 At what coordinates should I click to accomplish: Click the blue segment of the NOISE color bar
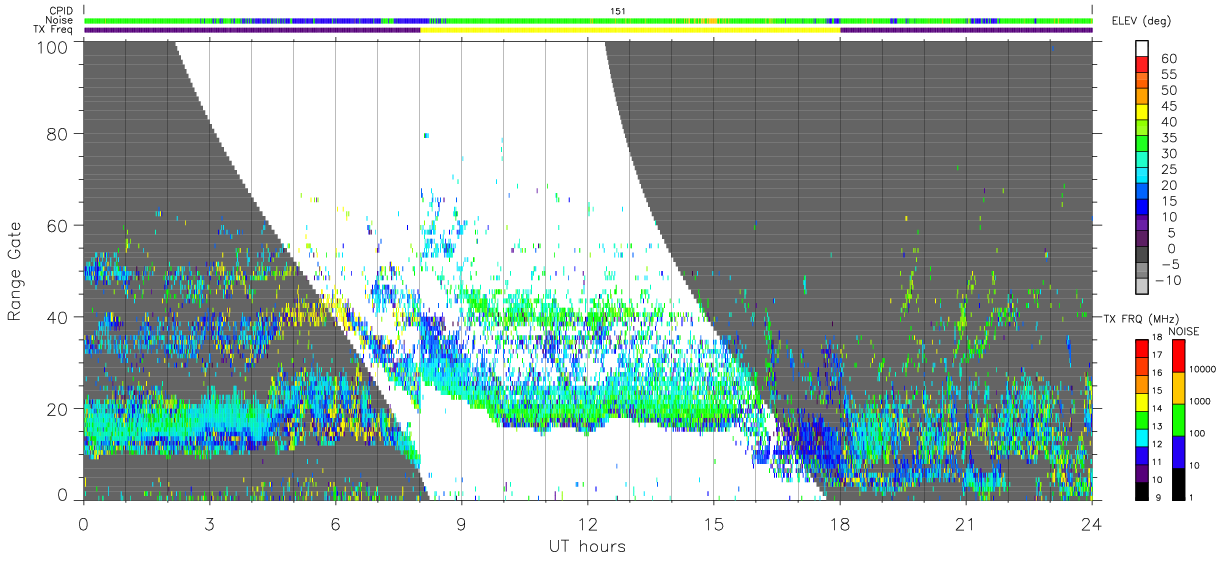[x=1177, y=451]
